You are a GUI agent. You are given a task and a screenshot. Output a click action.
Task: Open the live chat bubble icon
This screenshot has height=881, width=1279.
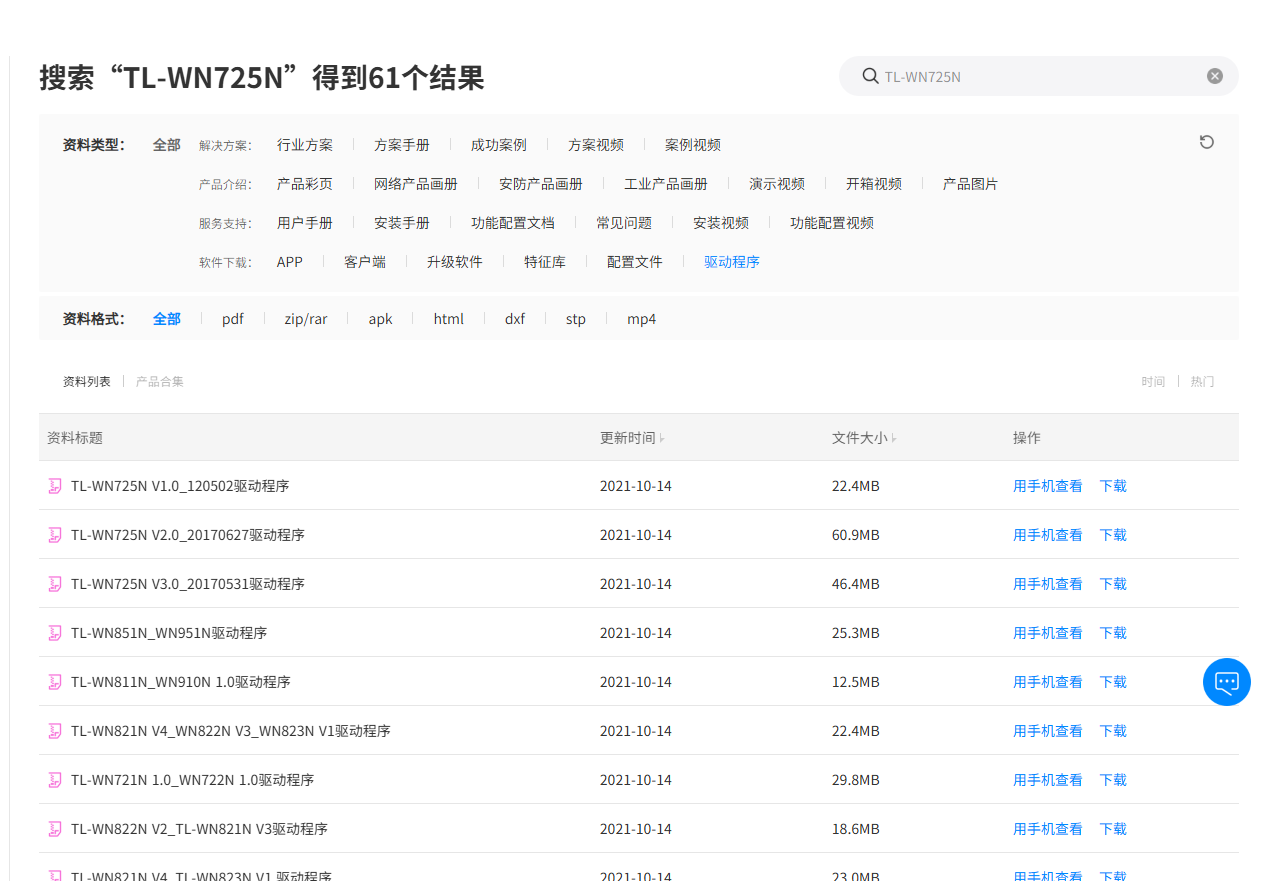coord(1227,682)
